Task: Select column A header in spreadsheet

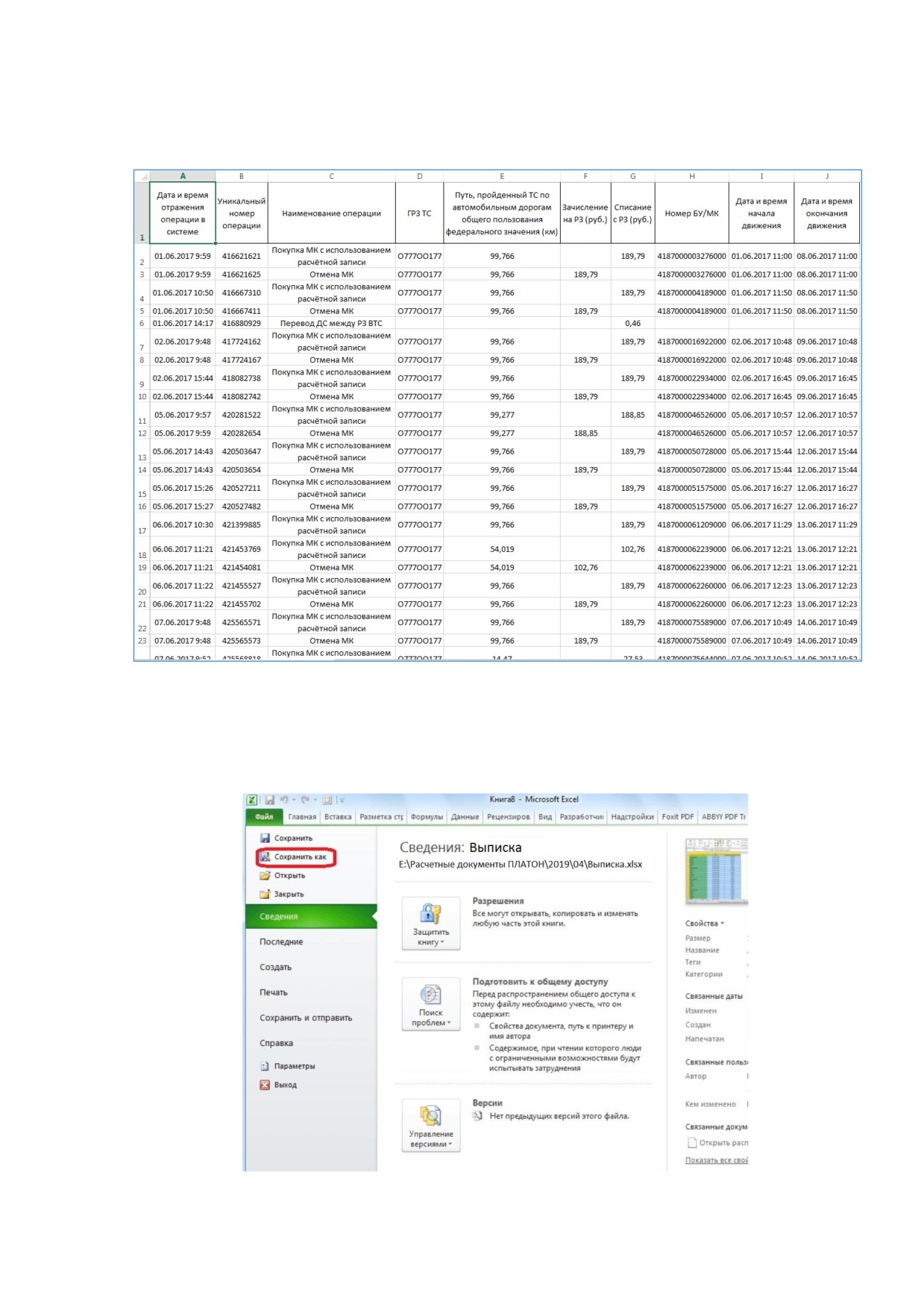Action: click(183, 176)
